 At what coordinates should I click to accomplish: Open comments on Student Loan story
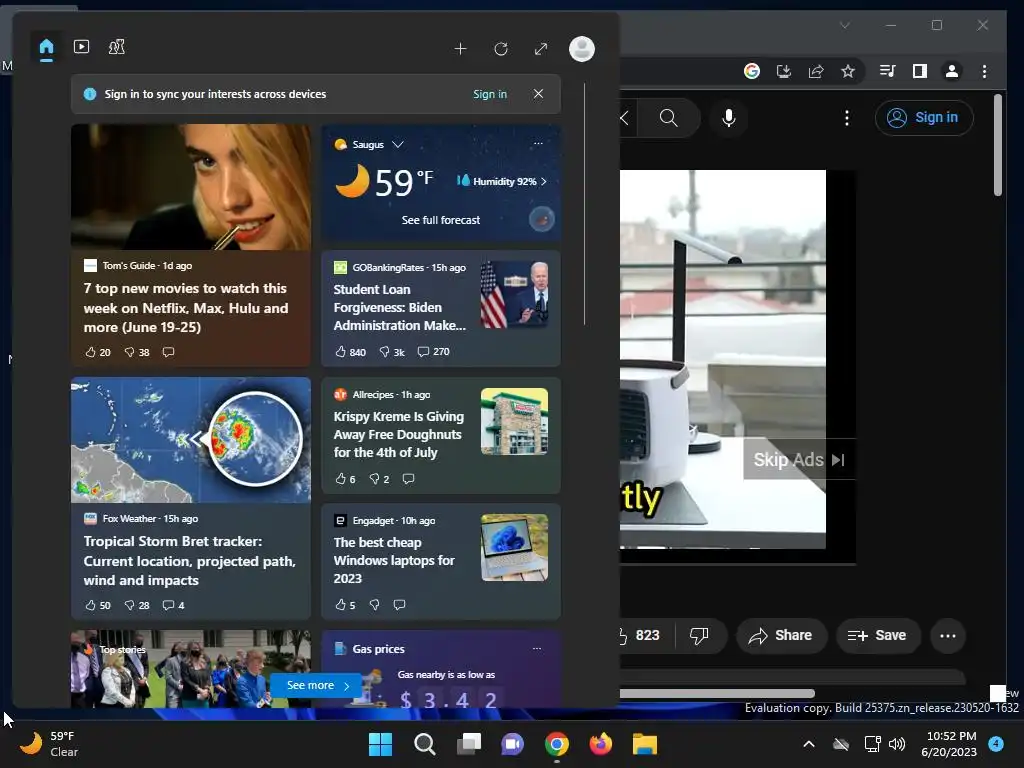pos(434,351)
